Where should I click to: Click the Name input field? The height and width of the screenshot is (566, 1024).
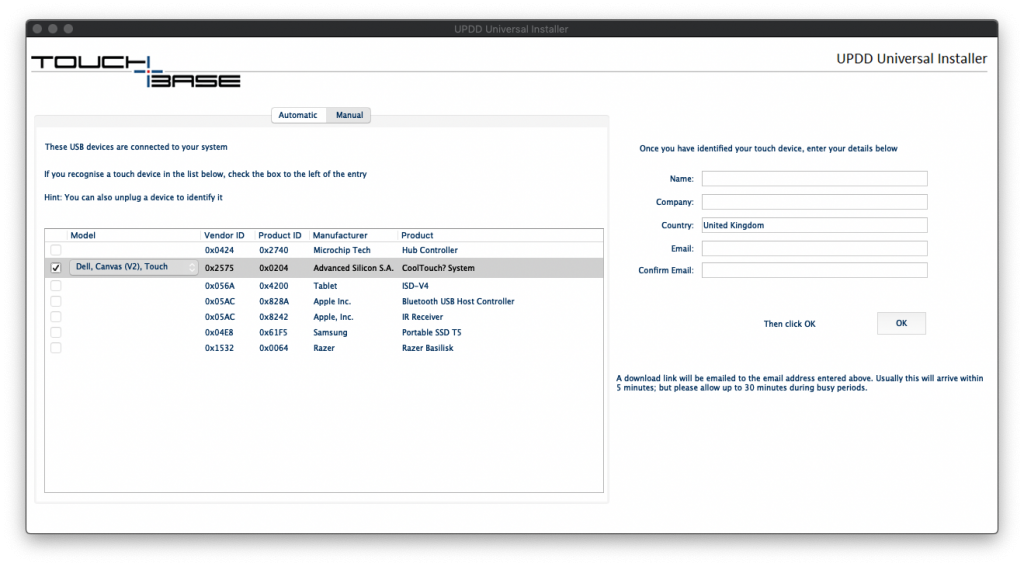tap(814, 178)
